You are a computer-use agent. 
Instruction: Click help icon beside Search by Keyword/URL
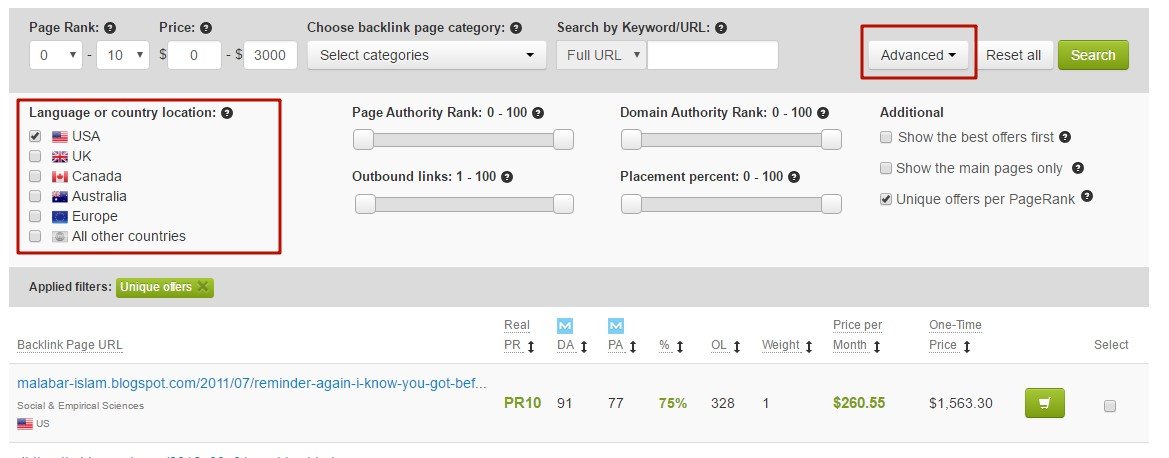(720, 28)
